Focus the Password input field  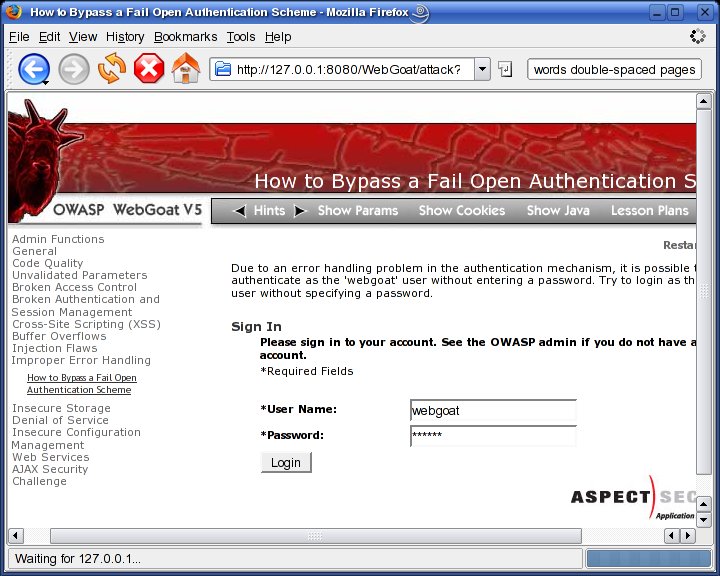tap(493, 436)
